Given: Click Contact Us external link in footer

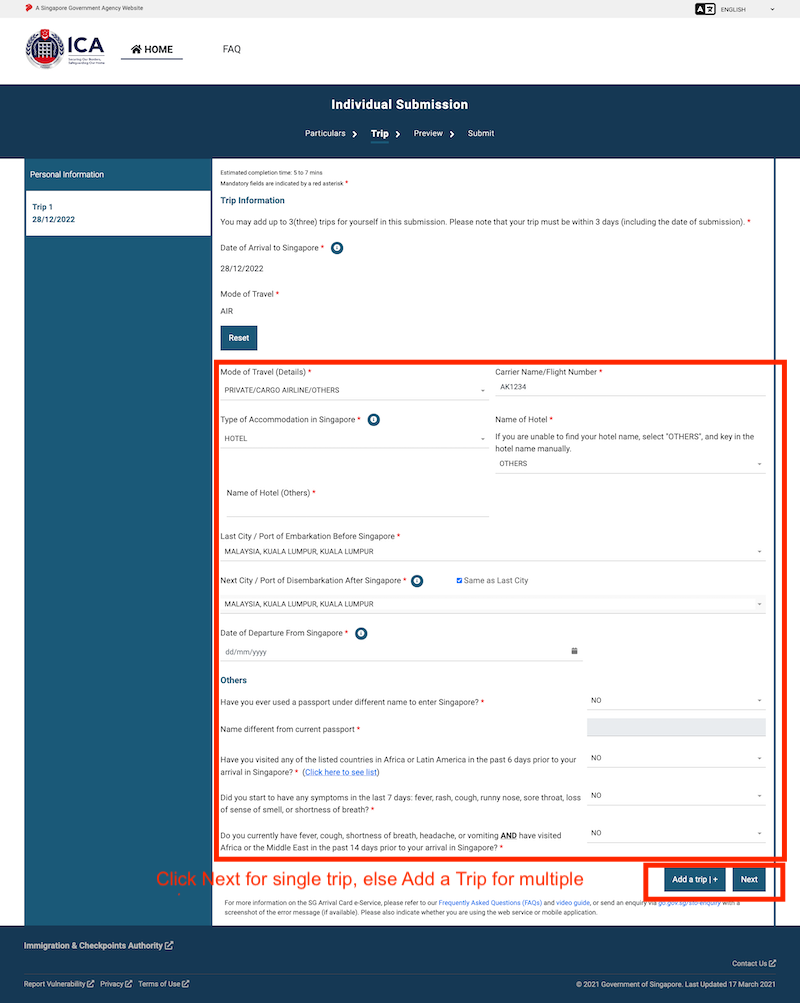Looking at the screenshot, I should 753,963.
